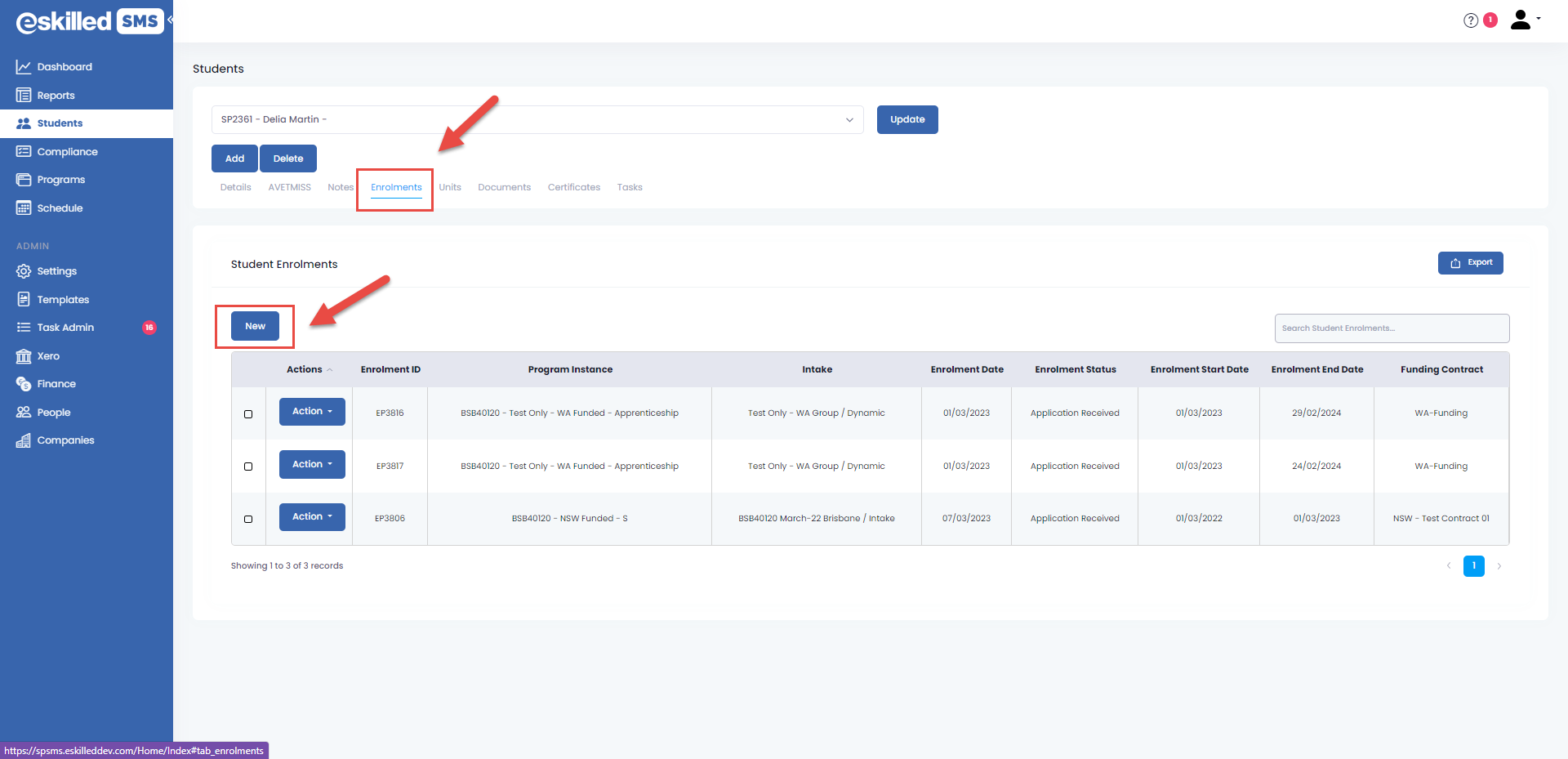Switch to the Certificates tab
This screenshot has height=759, width=1568.
tap(573, 188)
